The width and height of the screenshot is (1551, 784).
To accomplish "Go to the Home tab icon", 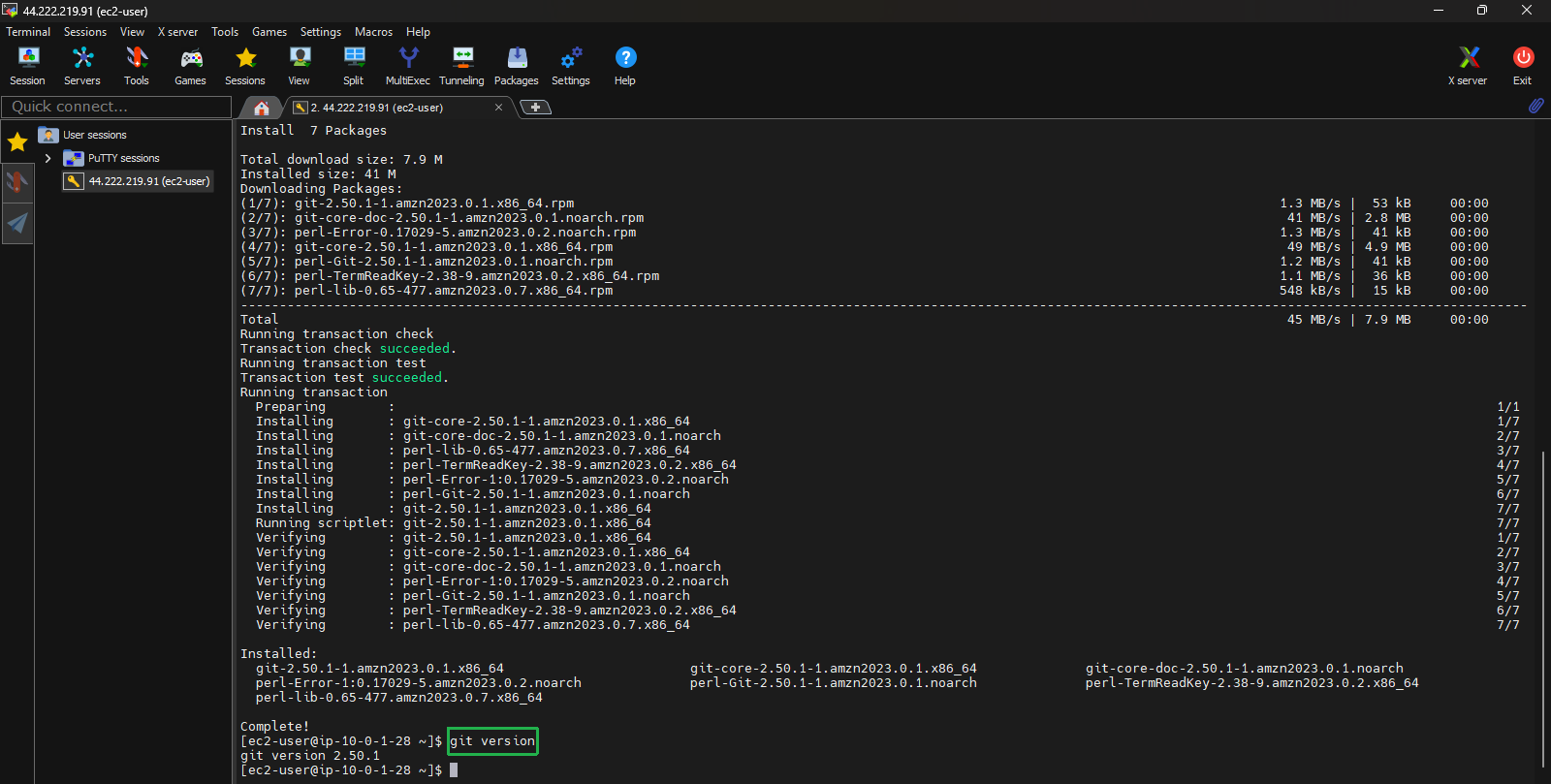I will tap(261, 108).
